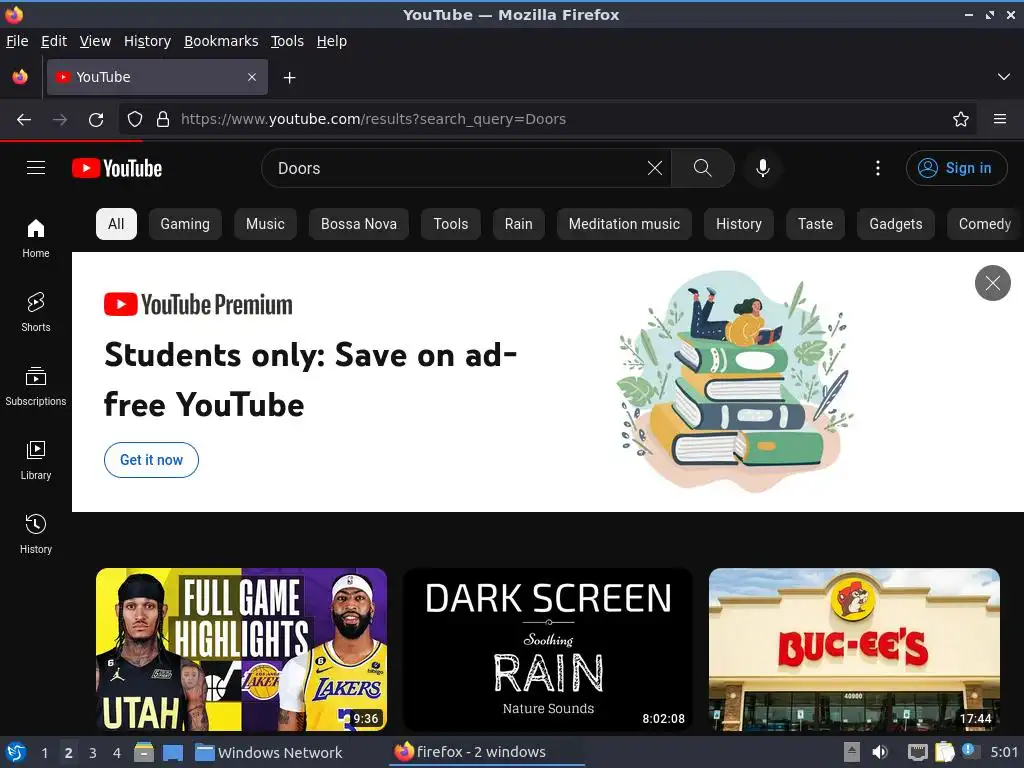Screen dimensions: 1024x768
Task: Filter results by Music chip
Action: (265, 224)
